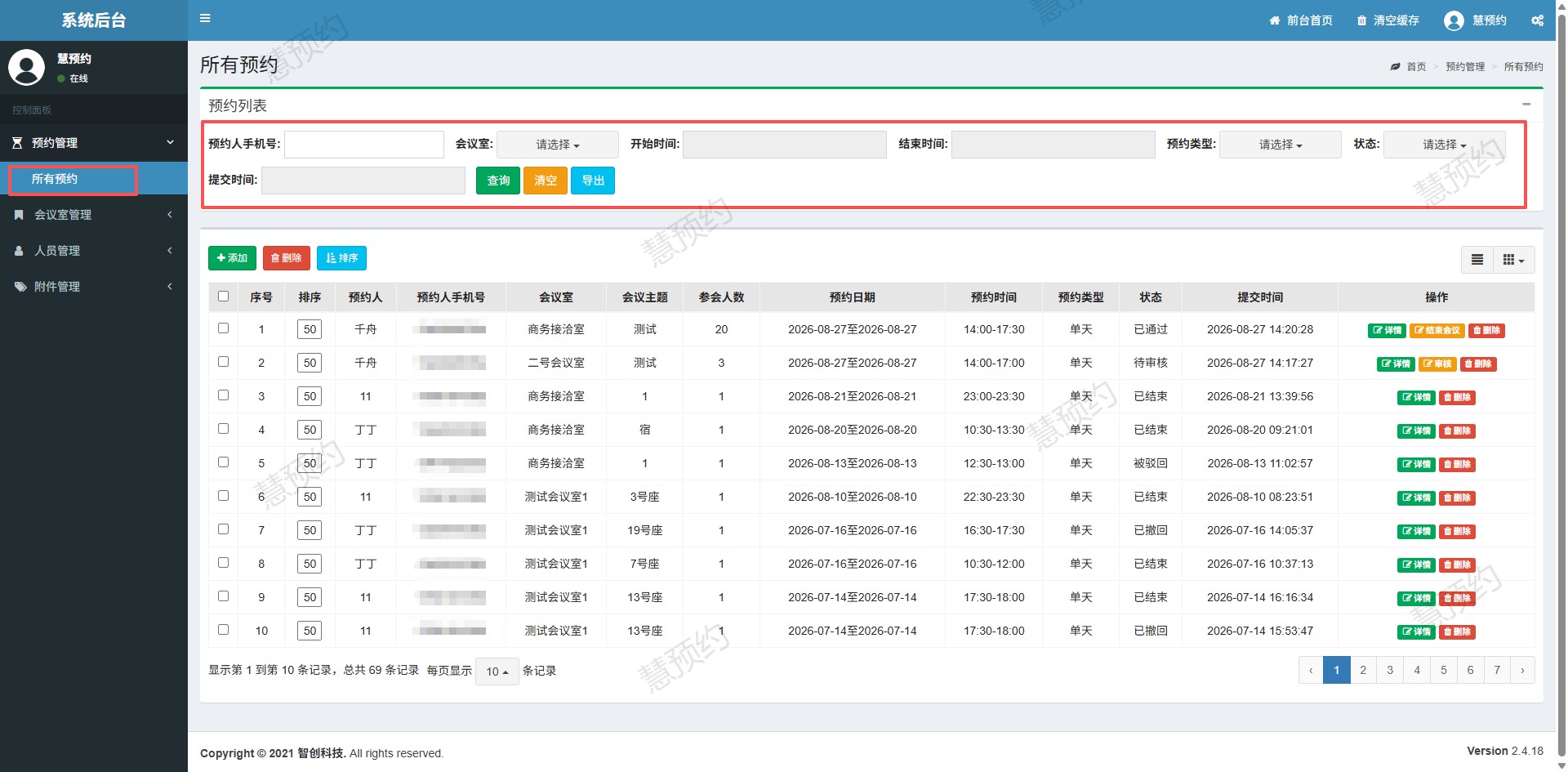Click the page scrollbar on right edge
Screen dimensions: 1568x772
pos(1561,386)
